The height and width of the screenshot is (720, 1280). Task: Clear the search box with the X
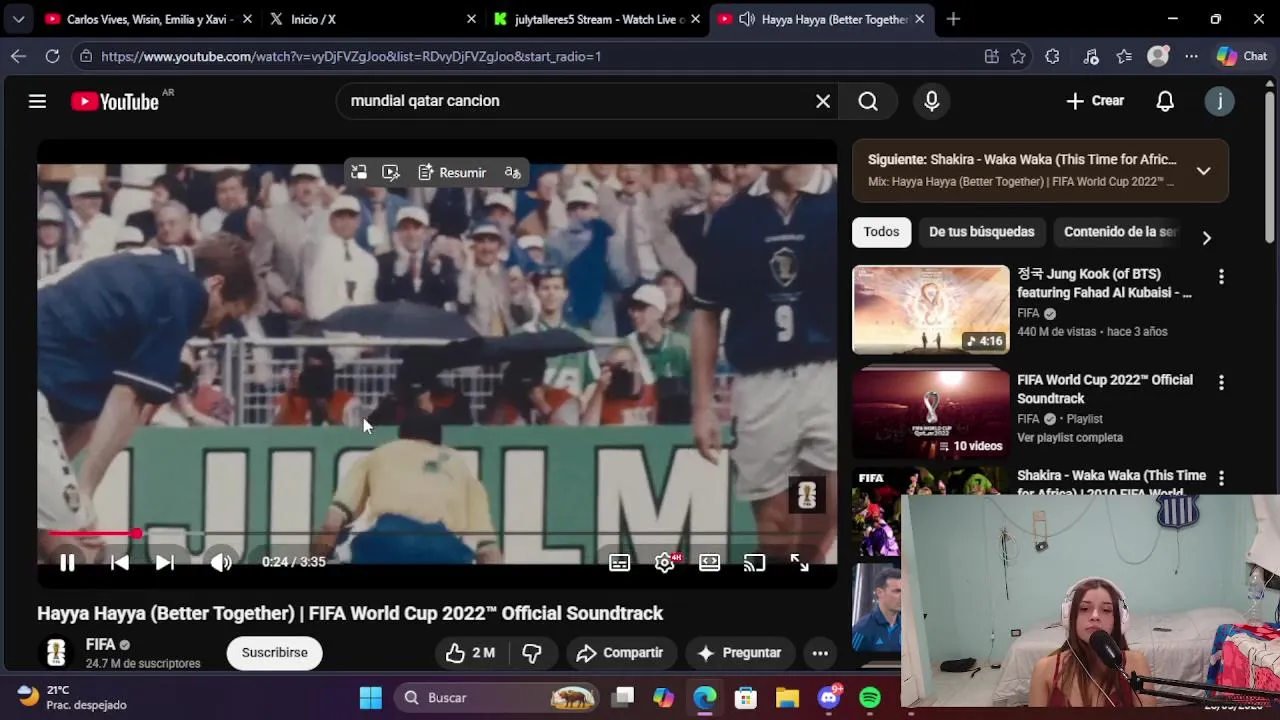823,101
